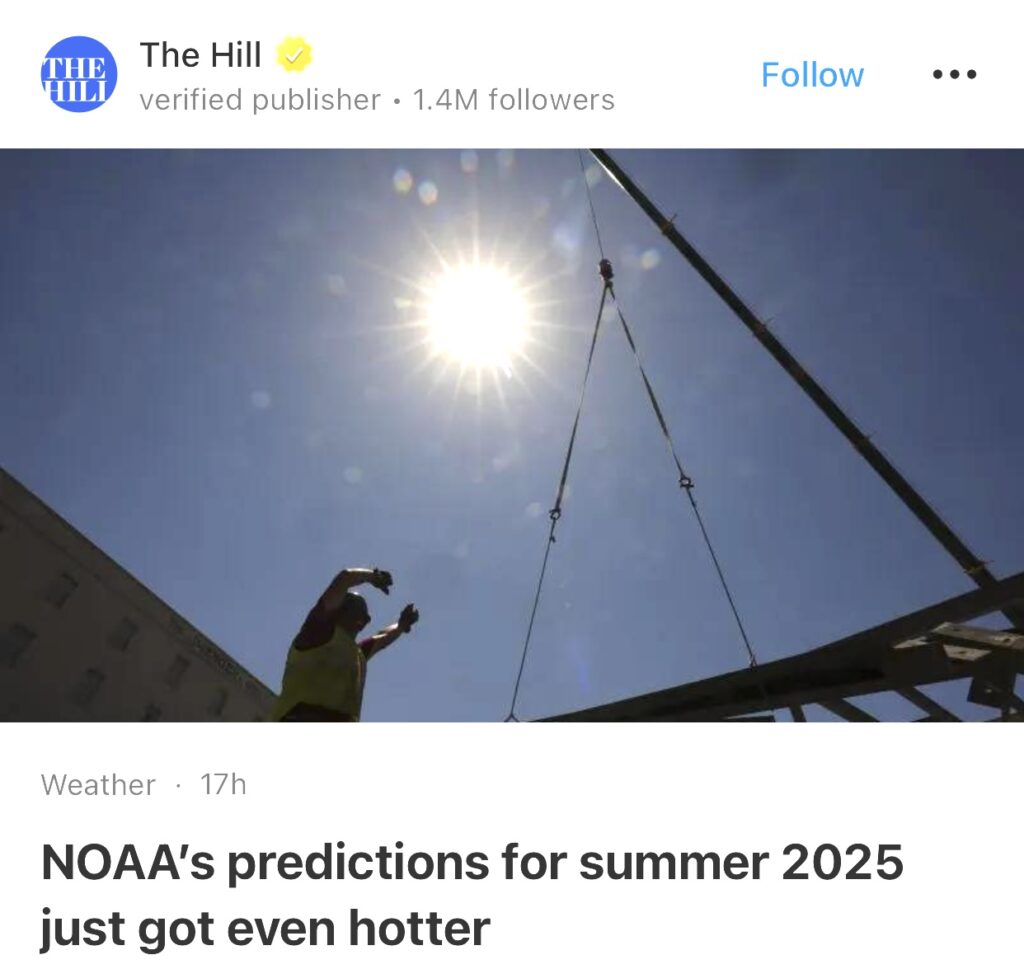Open the three-dot more options menu
This screenshot has width=1024, height=969.
953,75
